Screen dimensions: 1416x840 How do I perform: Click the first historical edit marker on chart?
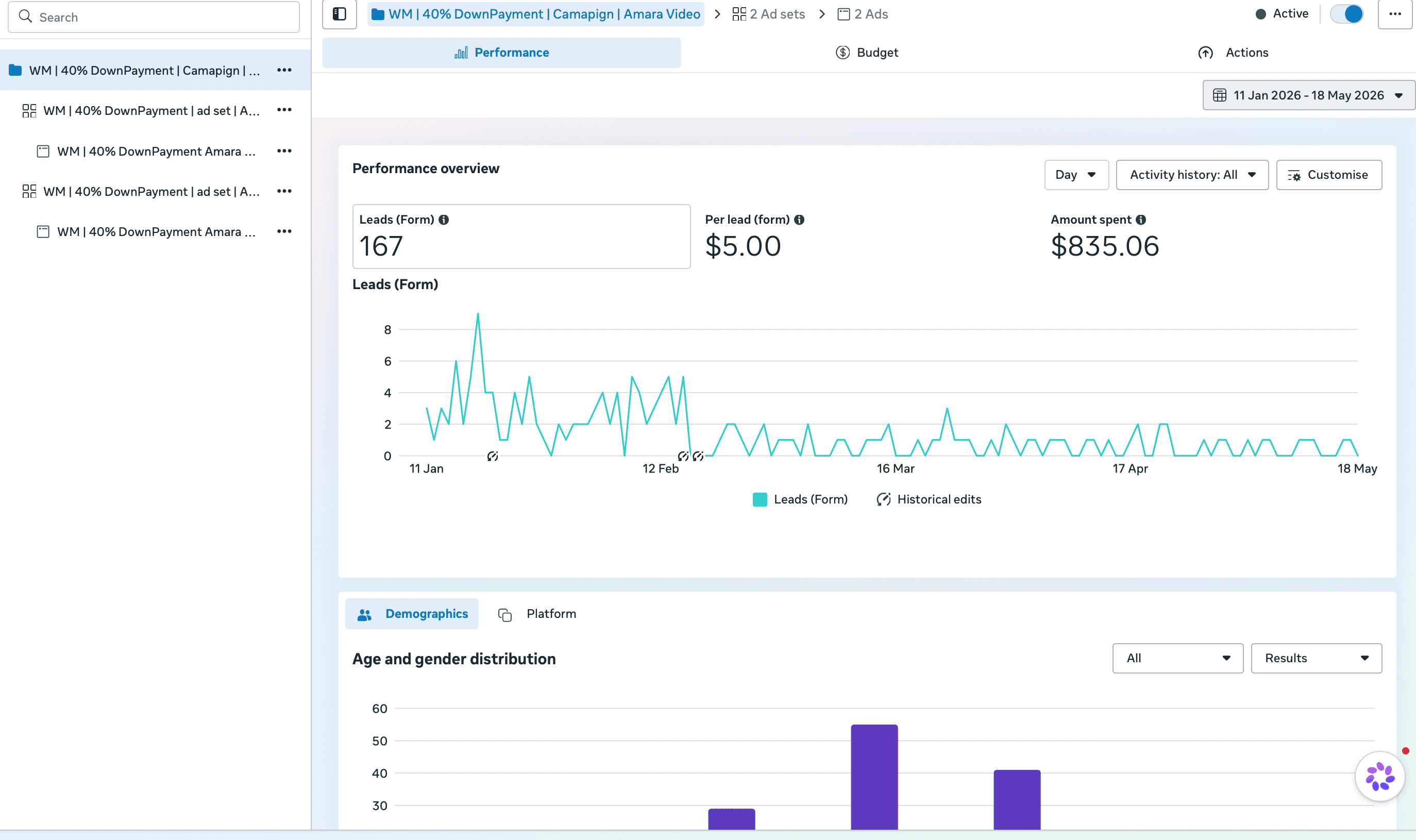[x=493, y=456]
